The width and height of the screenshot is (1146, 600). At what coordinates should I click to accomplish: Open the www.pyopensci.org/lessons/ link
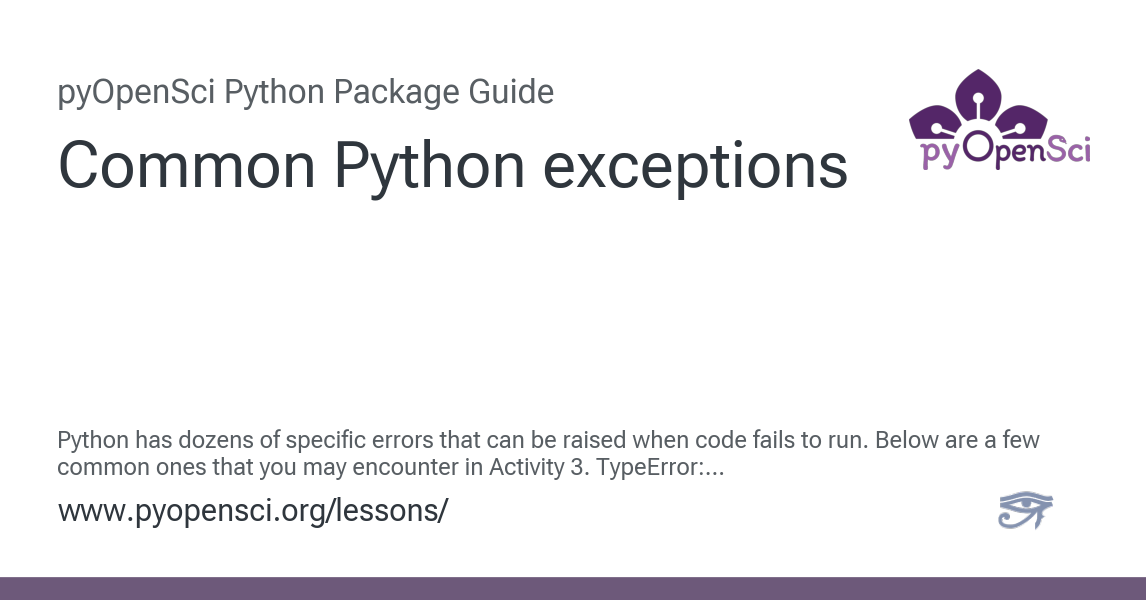tap(253, 511)
